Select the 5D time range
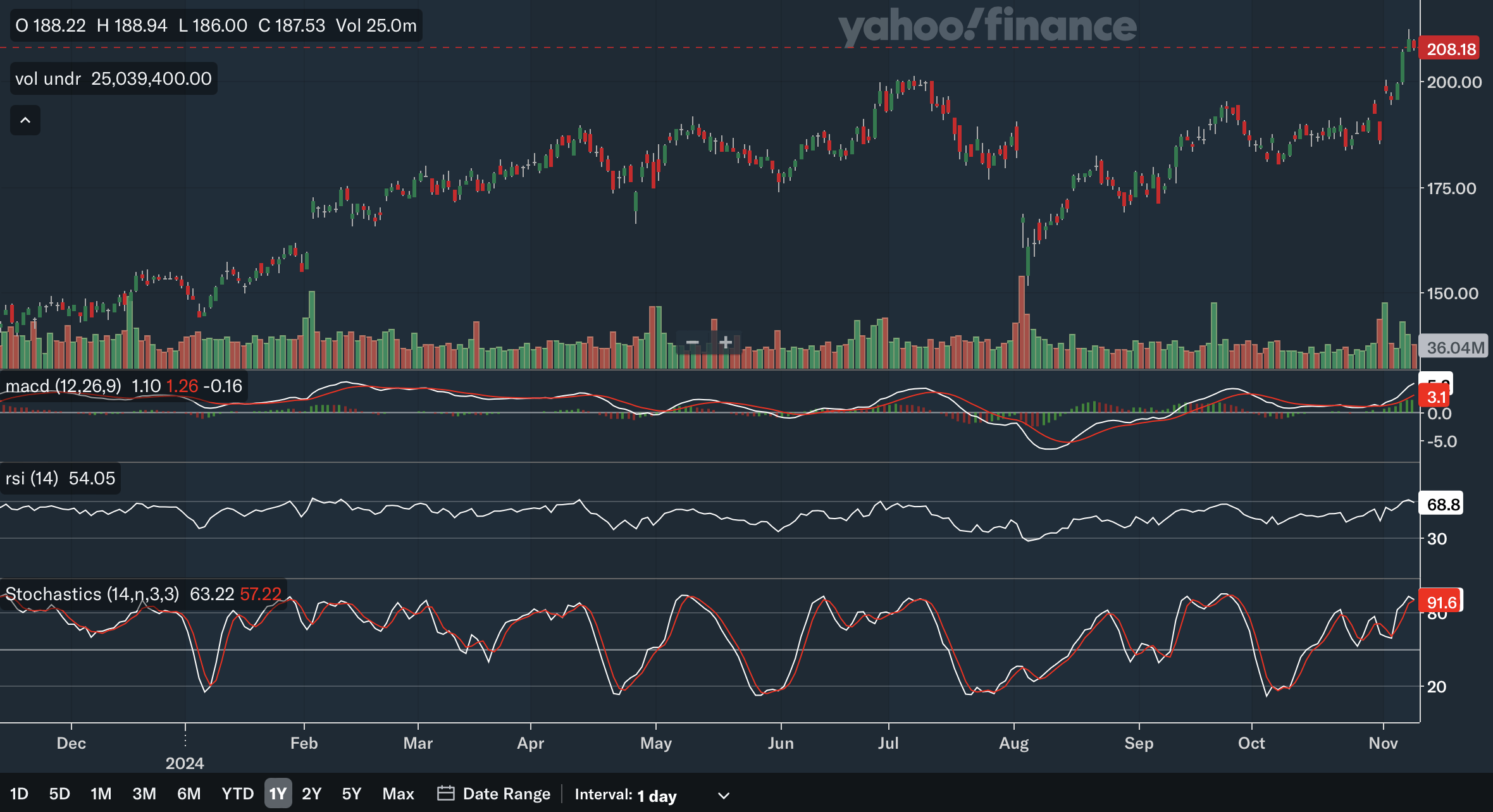The height and width of the screenshot is (812, 1493). 59,794
